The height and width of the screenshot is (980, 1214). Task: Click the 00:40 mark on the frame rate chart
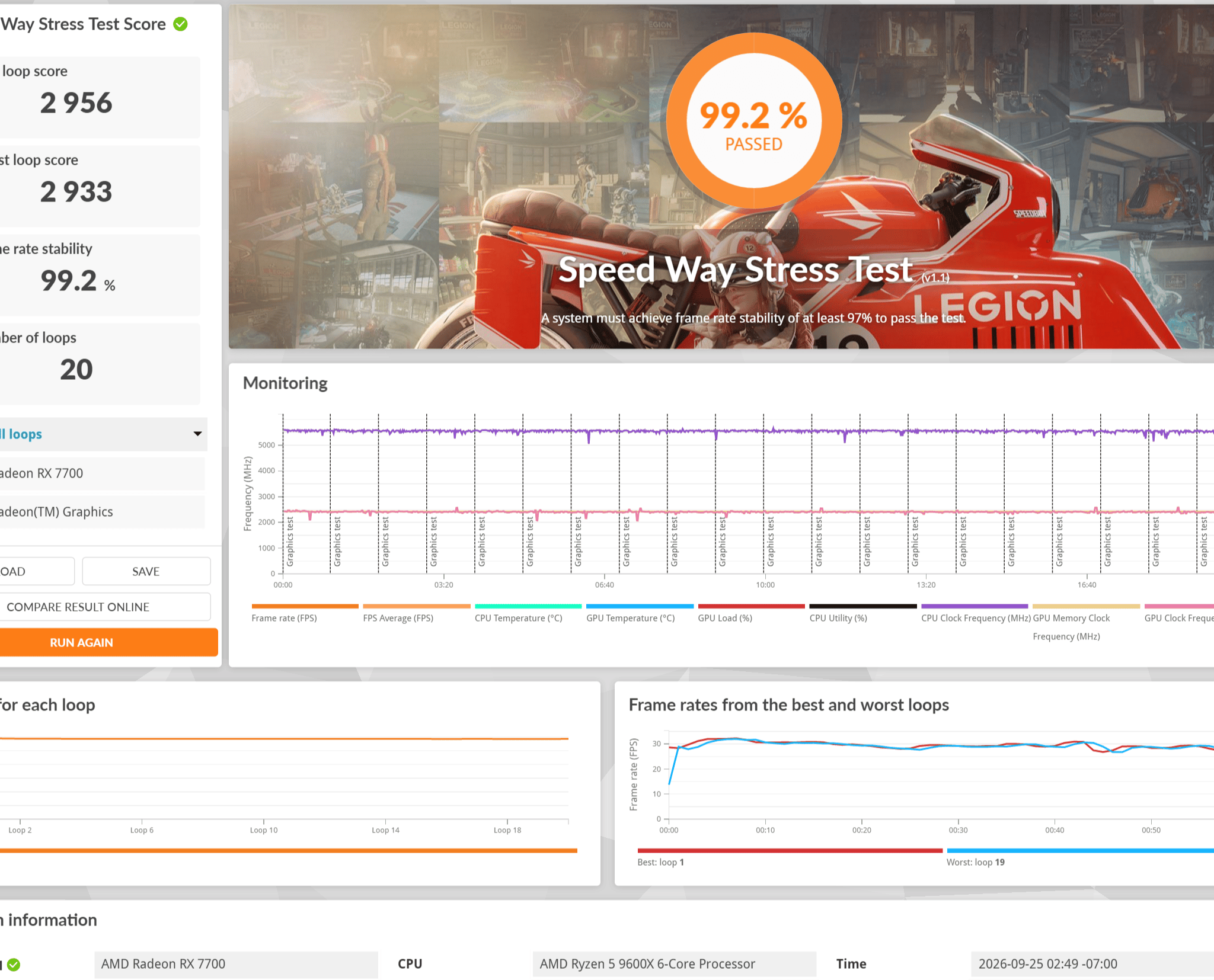(1055, 830)
